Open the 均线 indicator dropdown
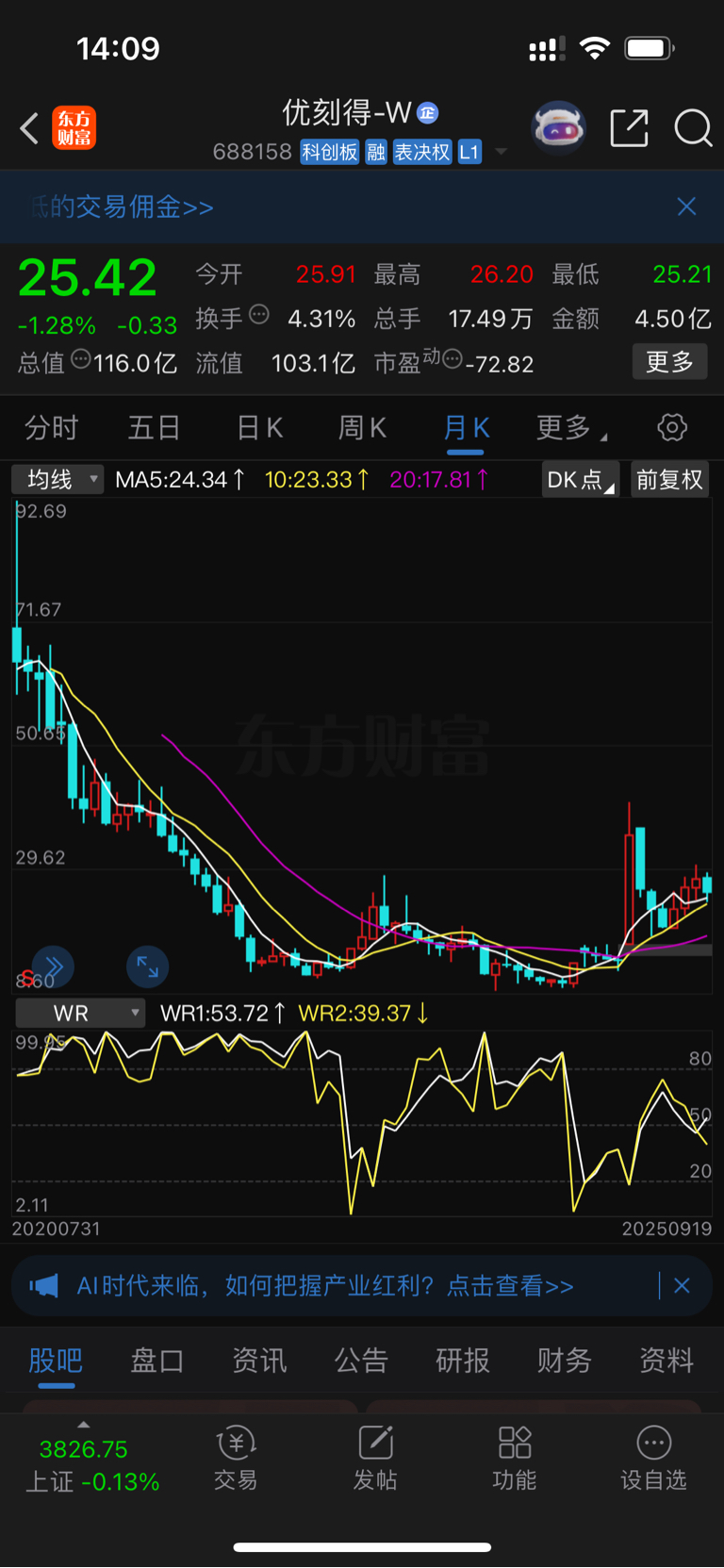Screen dimensions: 724x1568 click(x=58, y=480)
